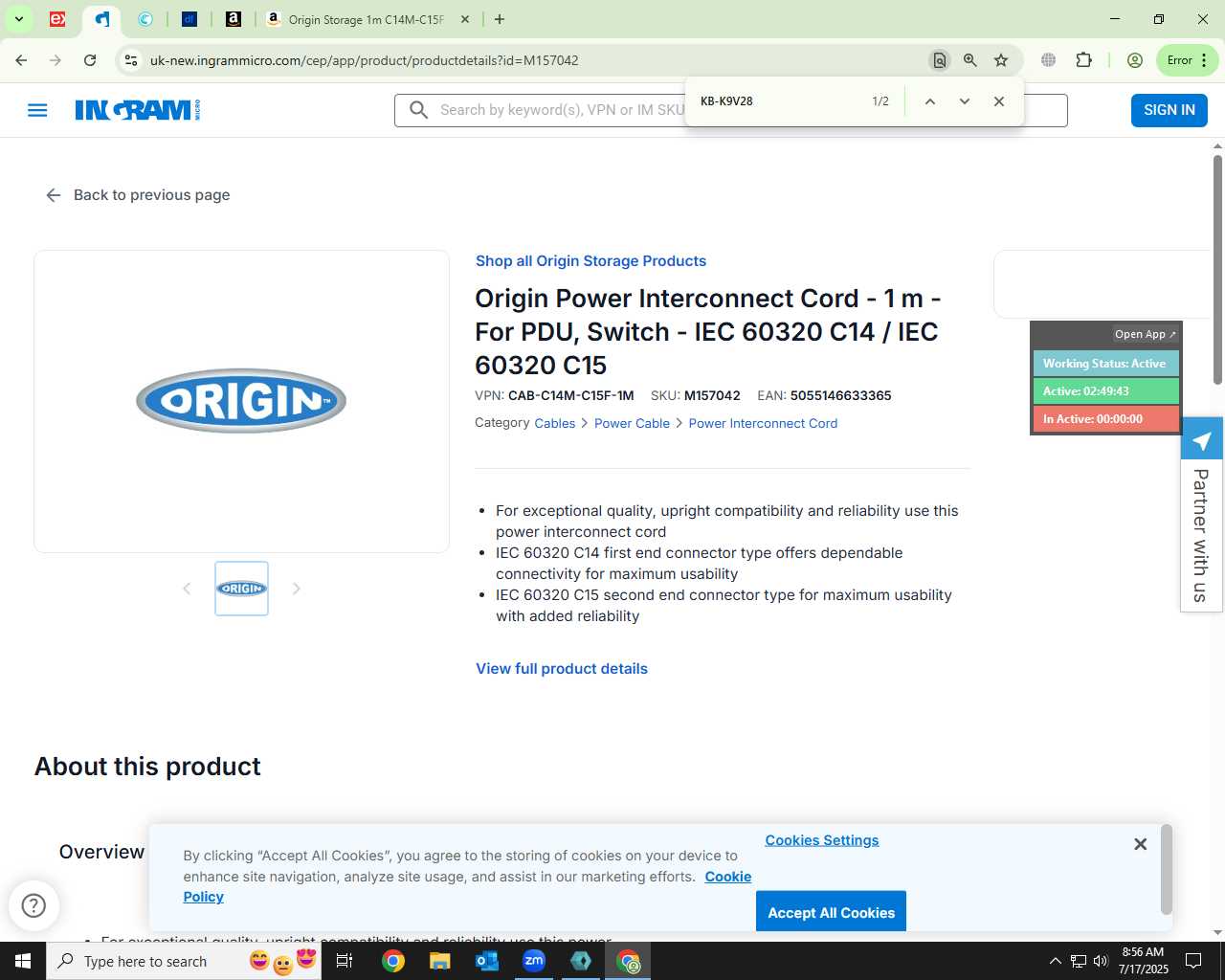Open a new browser tab
This screenshot has width=1225, height=980.
500,19
